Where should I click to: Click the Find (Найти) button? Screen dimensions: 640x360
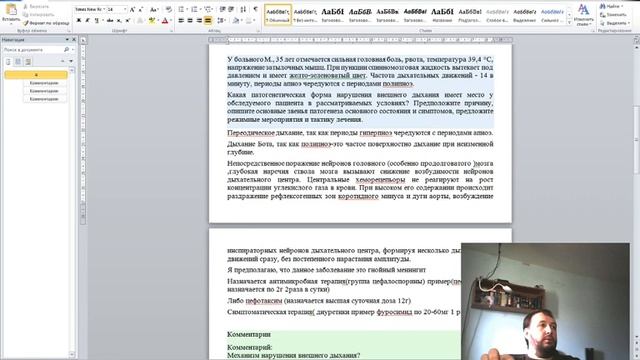611,7
